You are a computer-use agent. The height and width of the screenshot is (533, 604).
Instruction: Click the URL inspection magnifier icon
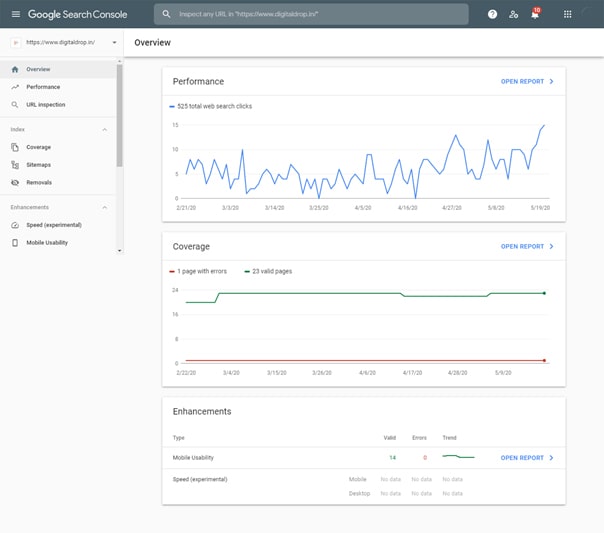pyautogui.click(x=15, y=105)
